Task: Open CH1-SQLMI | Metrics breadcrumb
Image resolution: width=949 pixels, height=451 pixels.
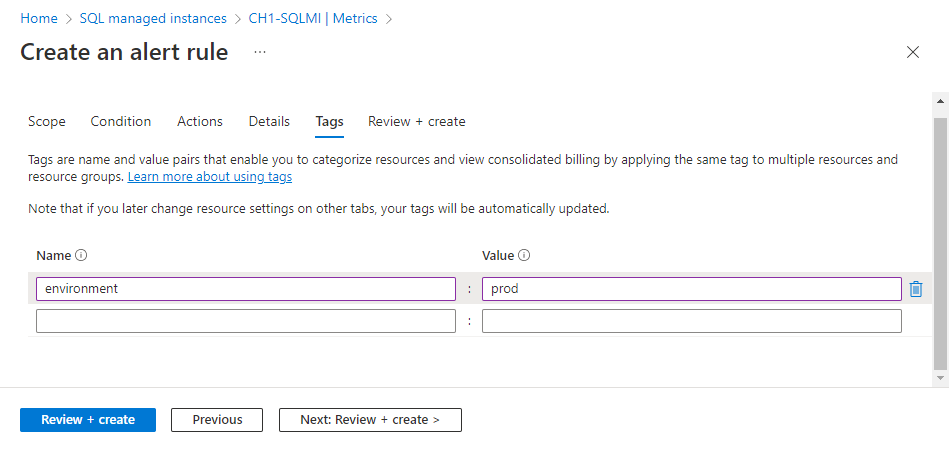Action: (307, 19)
